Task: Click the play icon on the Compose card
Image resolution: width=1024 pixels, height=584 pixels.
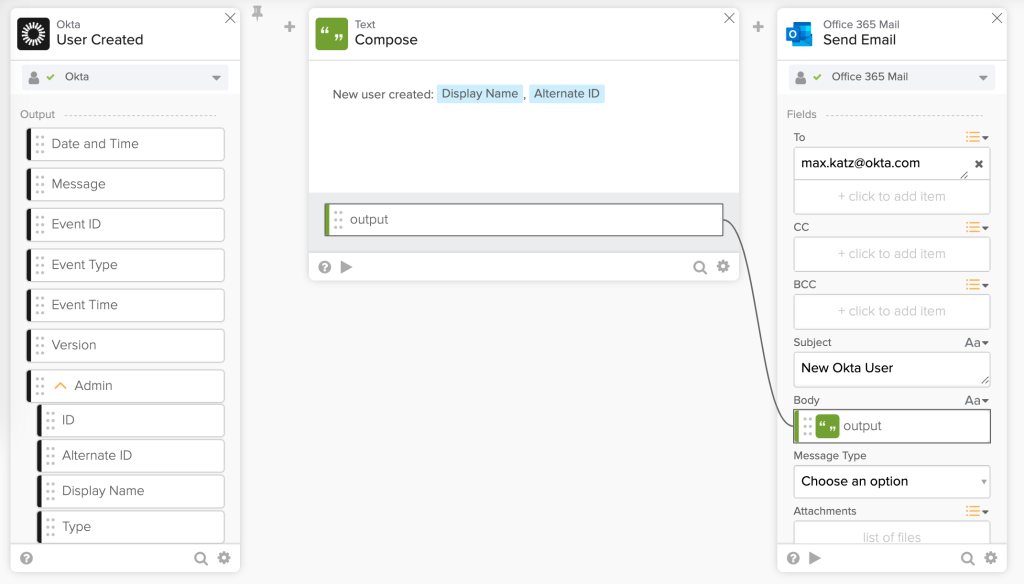Action: pyautogui.click(x=347, y=267)
